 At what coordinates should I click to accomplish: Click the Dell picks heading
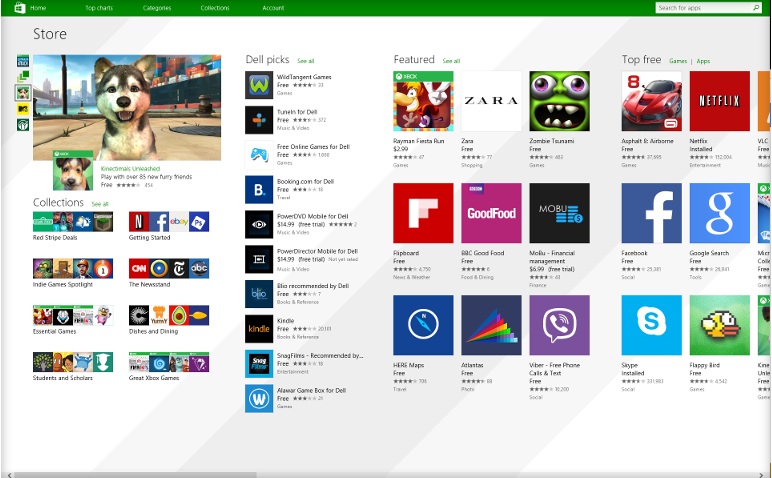267,60
